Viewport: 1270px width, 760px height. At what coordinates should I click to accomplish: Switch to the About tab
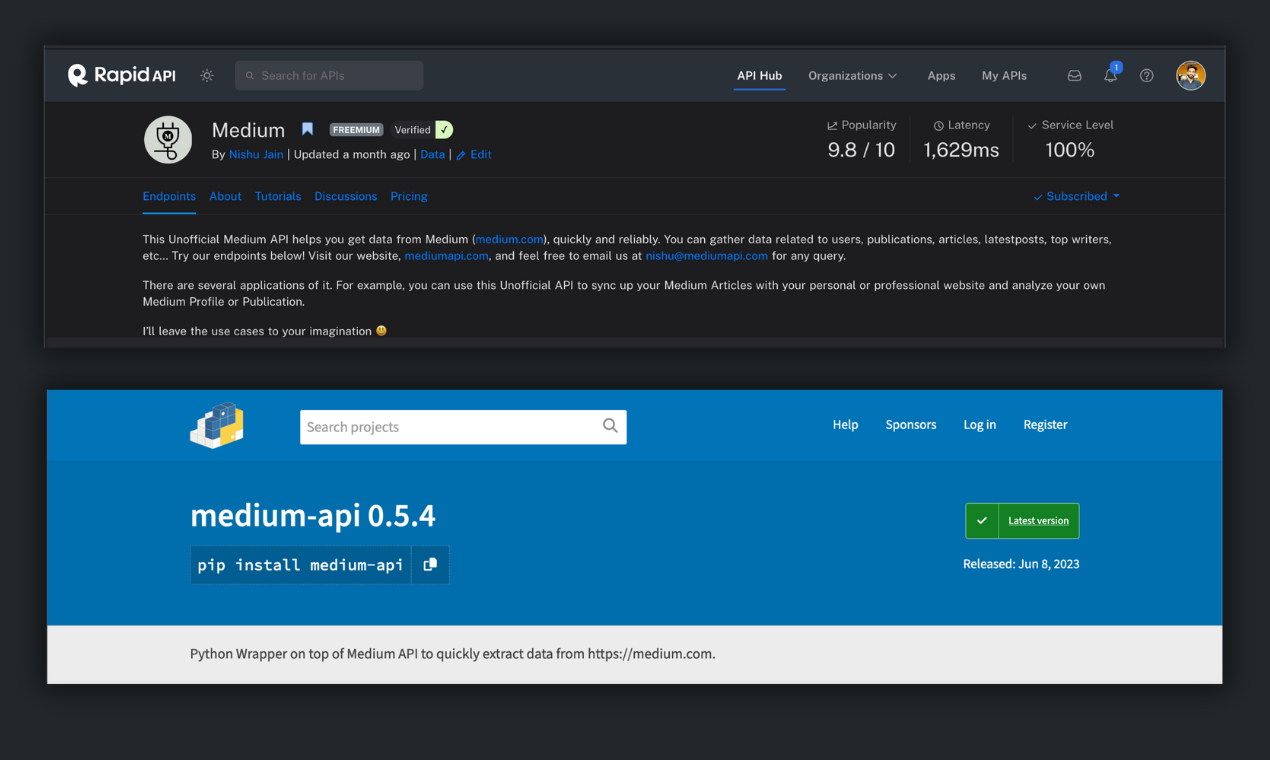tap(225, 197)
